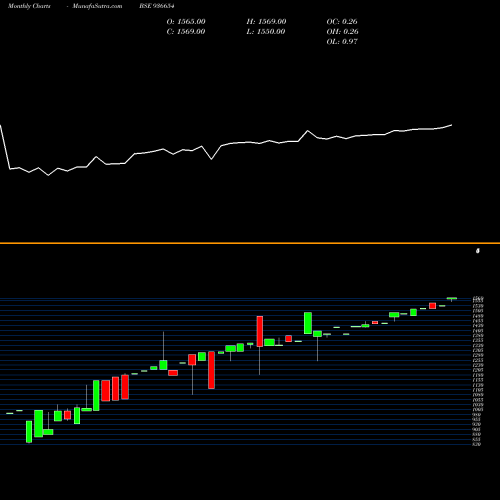Click the low value 'L: 1550.00'
This screenshot has width=500, height=500.
coord(266,32)
